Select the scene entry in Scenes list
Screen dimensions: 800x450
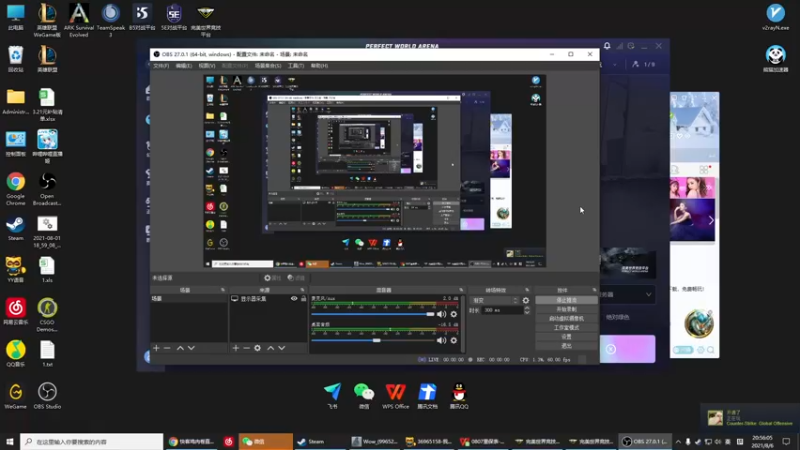[x=189, y=299]
